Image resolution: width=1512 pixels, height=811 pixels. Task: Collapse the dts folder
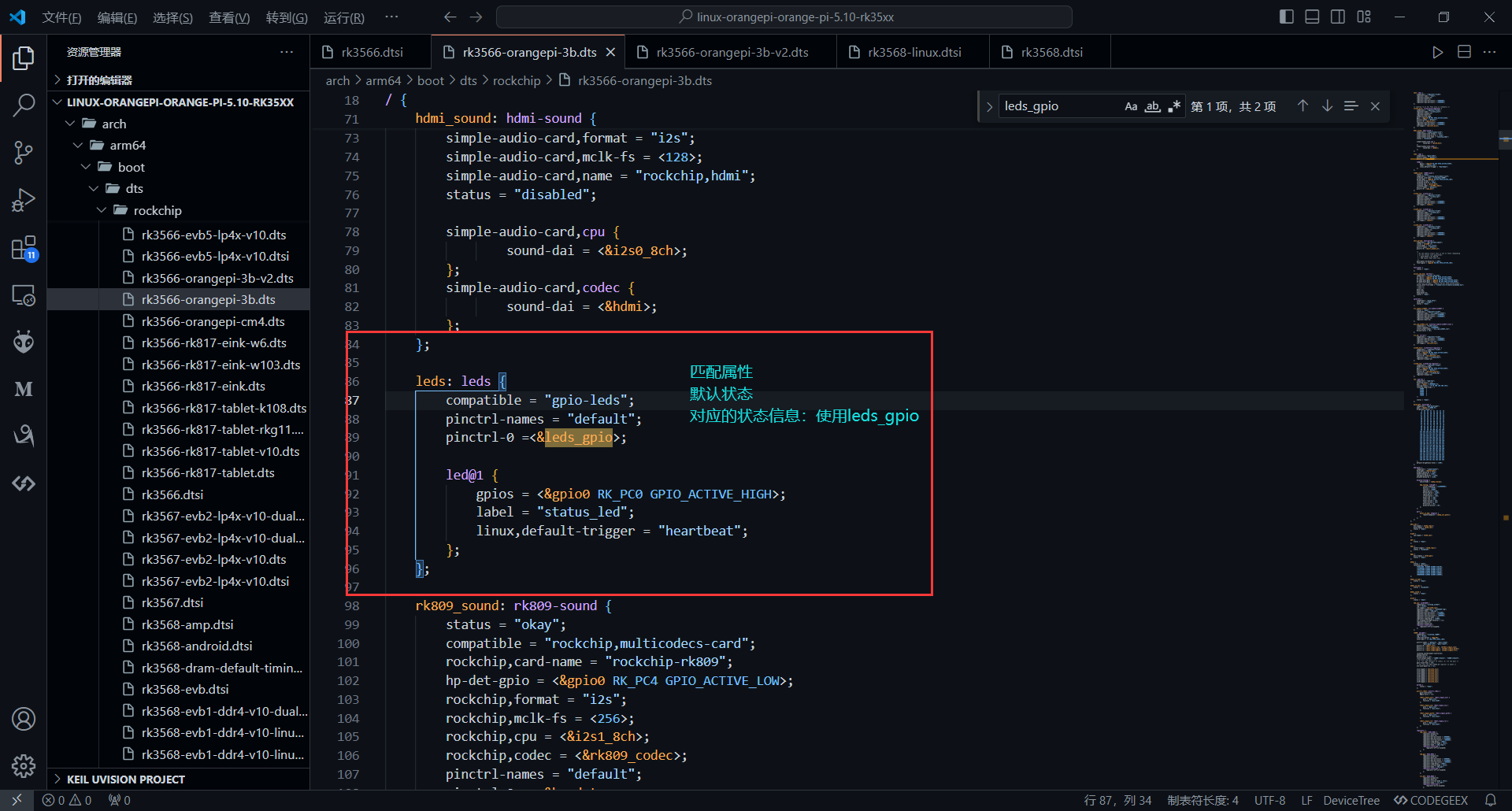[x=178, y=189]
